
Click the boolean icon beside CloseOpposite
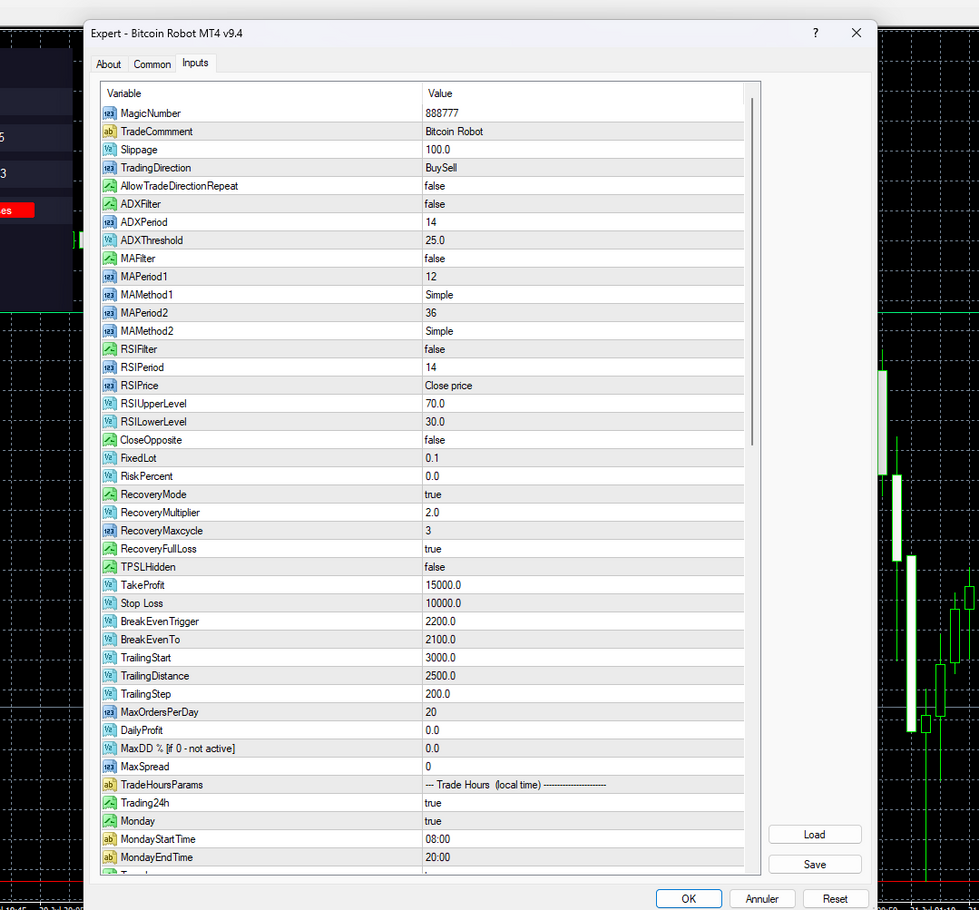tap(109, 440)
